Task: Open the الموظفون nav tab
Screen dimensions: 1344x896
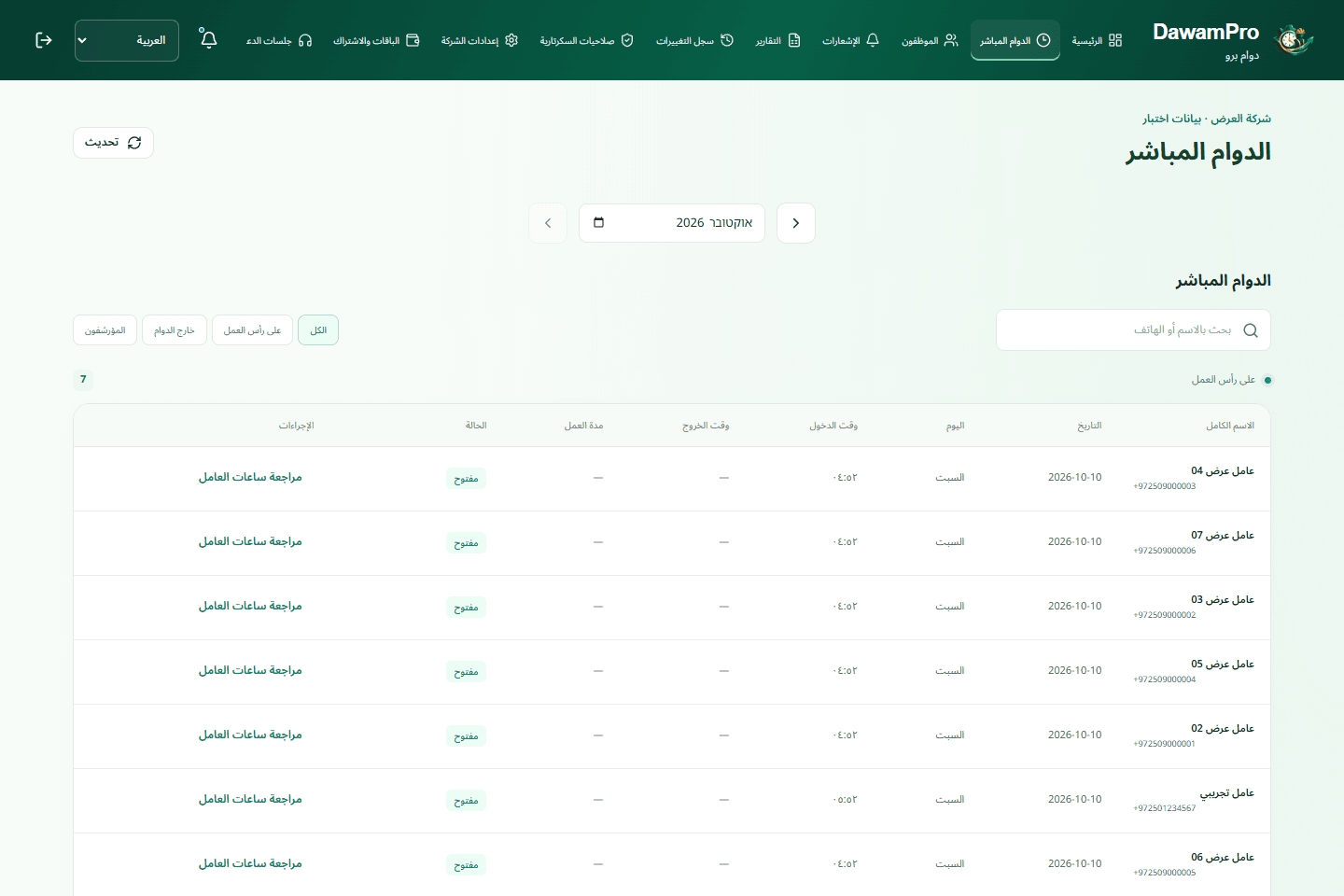Action: click(x=930, y=40)
